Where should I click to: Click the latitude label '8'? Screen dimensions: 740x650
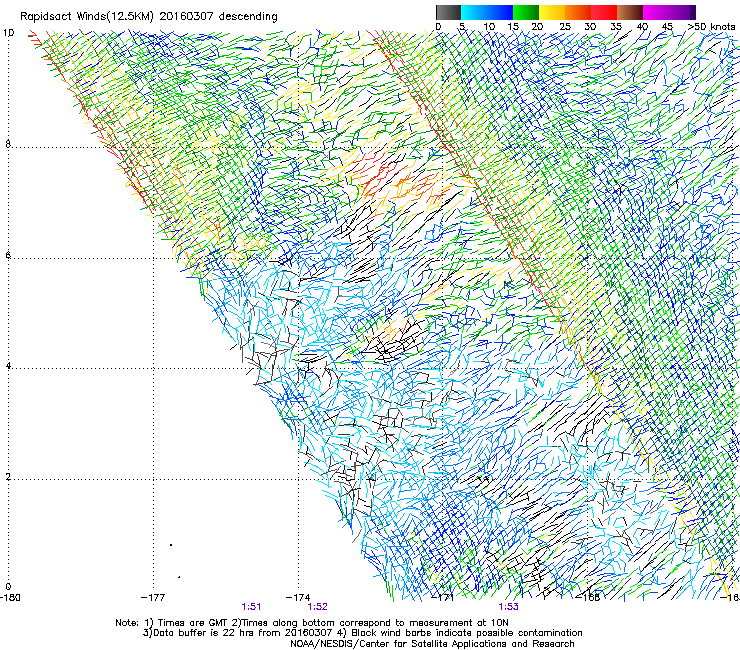(8, 144)
